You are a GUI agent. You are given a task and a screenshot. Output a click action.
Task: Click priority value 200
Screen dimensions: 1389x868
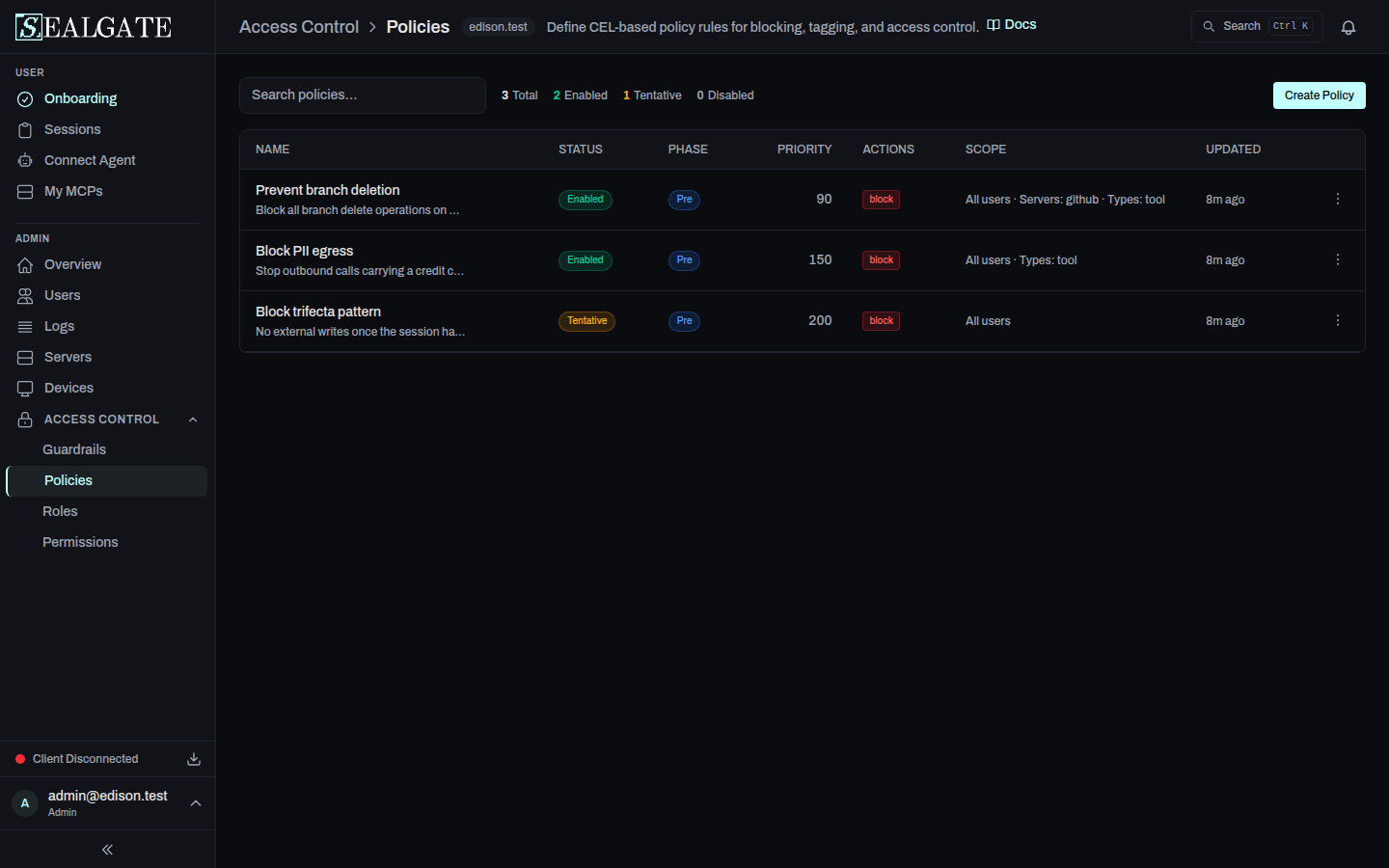[820, 320]
